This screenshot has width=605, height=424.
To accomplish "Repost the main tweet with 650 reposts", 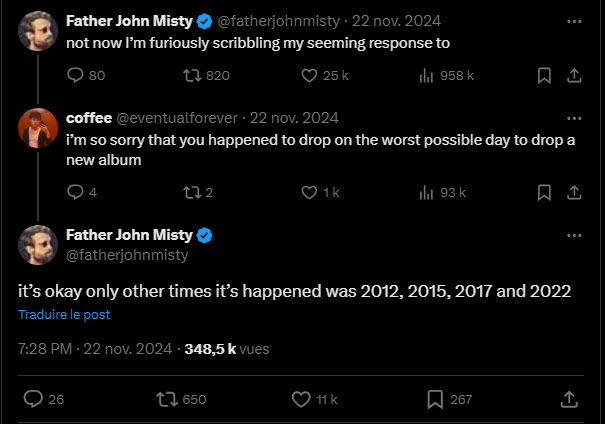I will click(169, 399).
